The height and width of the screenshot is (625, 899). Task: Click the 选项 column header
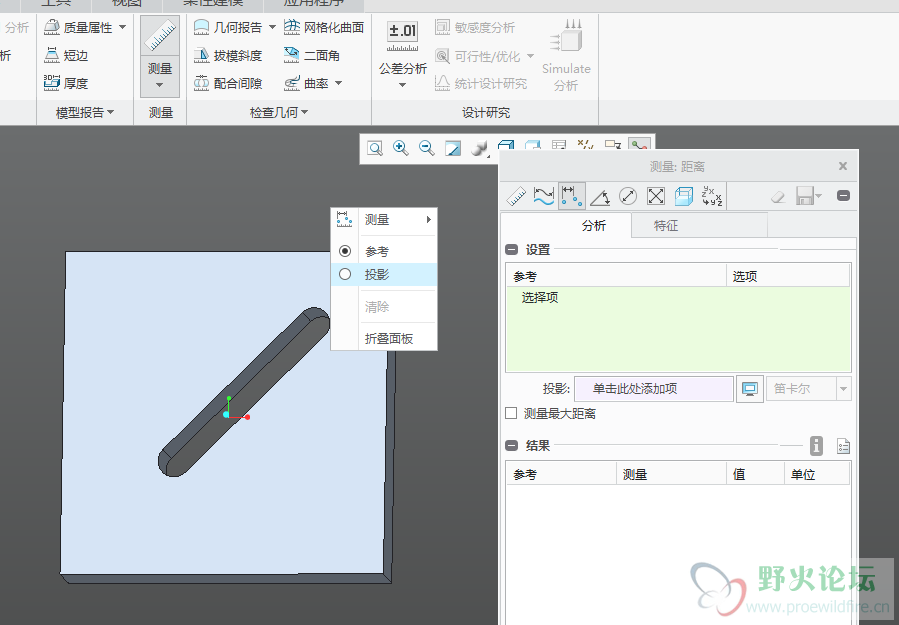(x=788, y=276)
